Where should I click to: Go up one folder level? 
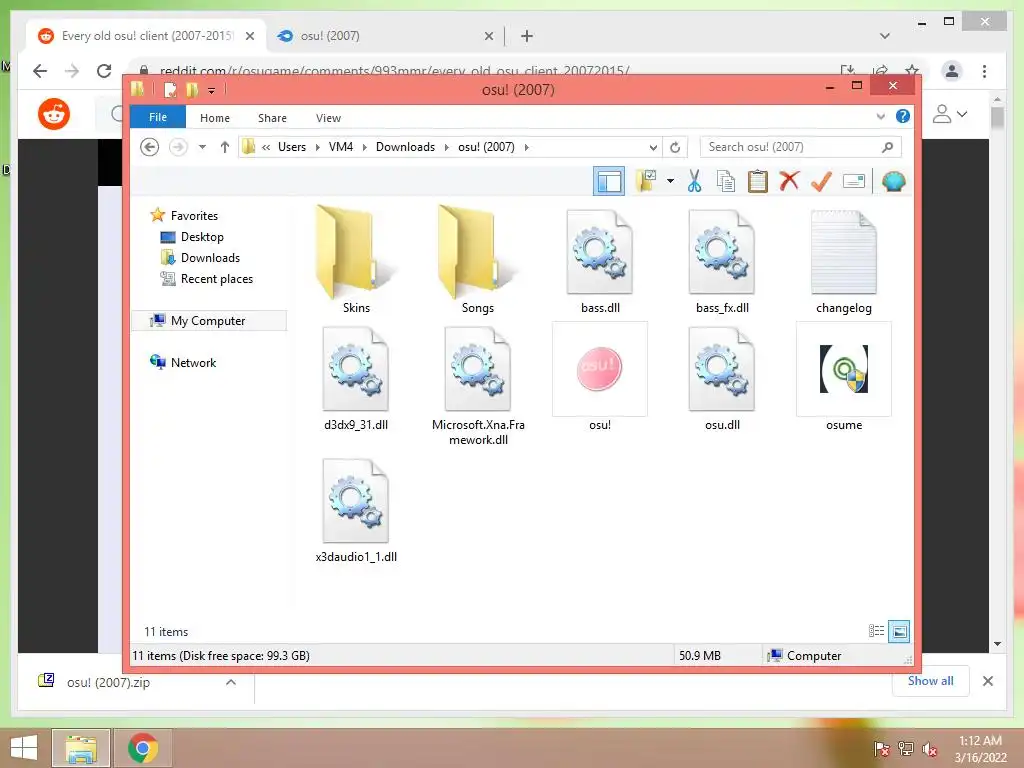[x=225, y=147]
